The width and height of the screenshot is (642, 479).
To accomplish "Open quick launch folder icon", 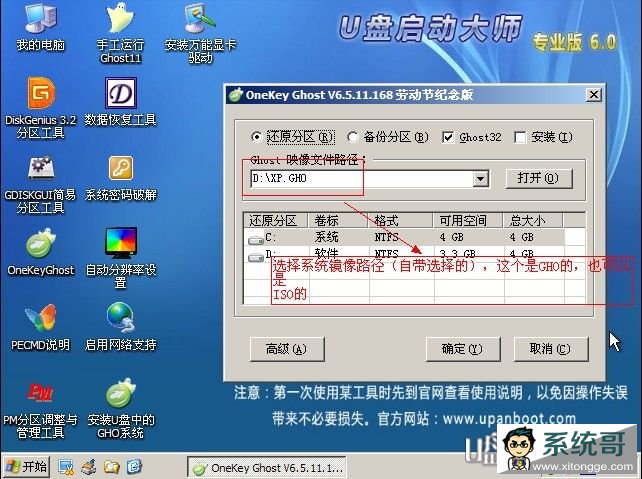I will coord(111,466).
